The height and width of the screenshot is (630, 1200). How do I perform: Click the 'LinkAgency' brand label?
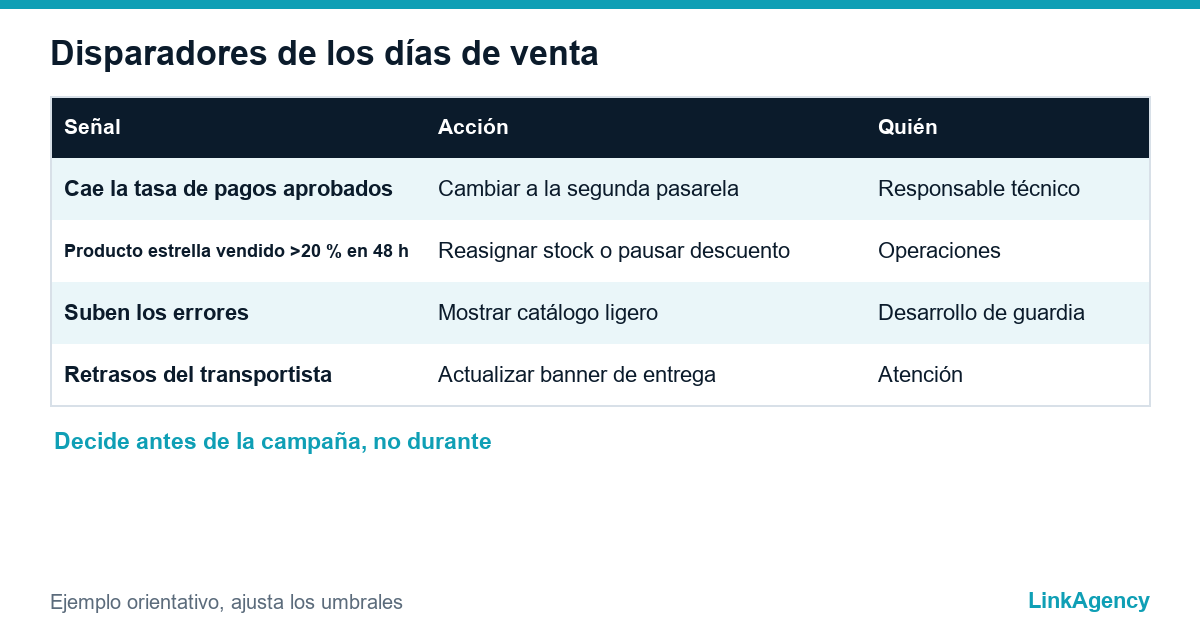pyautogui.click(x=1089, y=601)
